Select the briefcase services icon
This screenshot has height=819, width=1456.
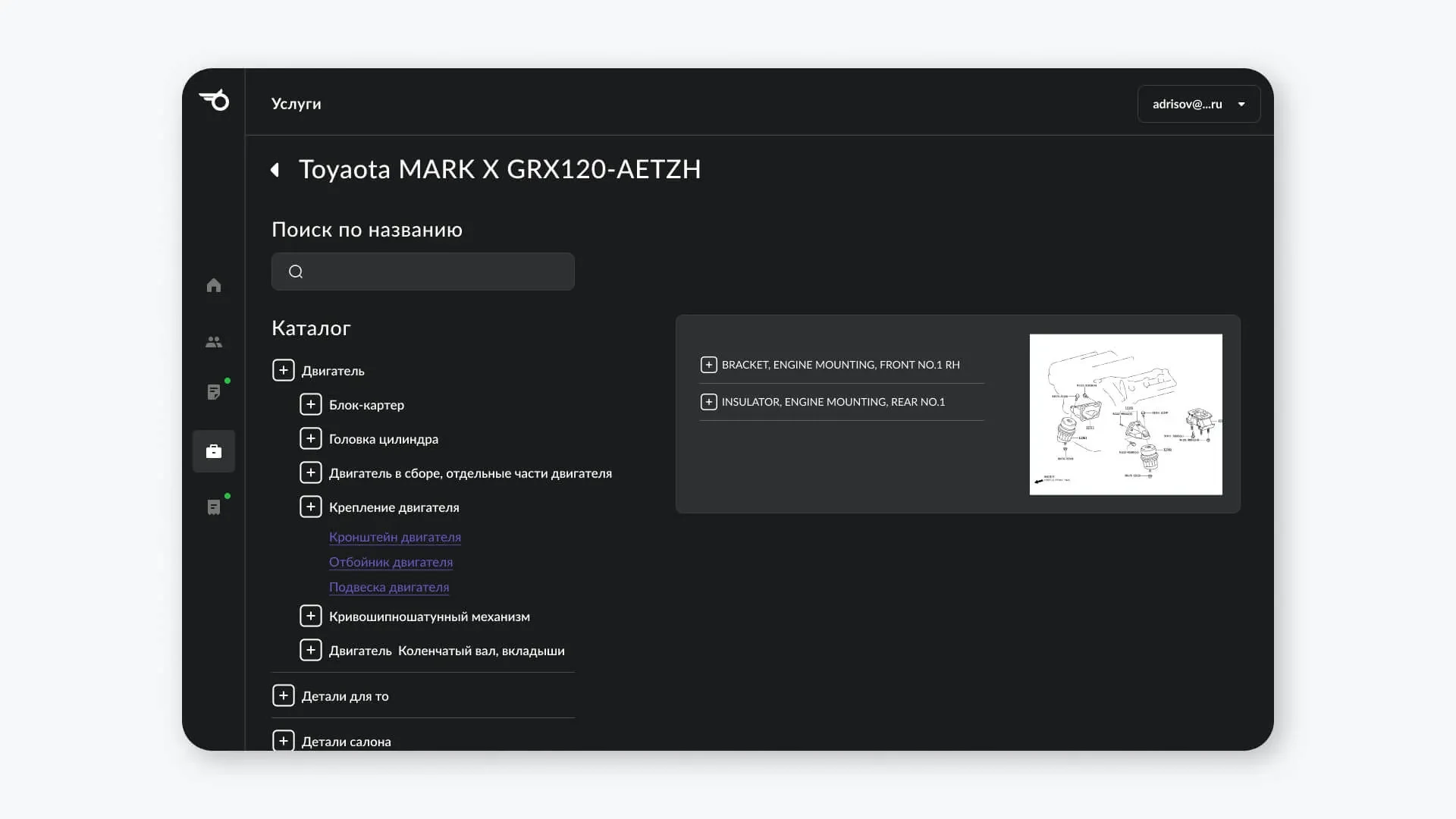pos(214,451)
